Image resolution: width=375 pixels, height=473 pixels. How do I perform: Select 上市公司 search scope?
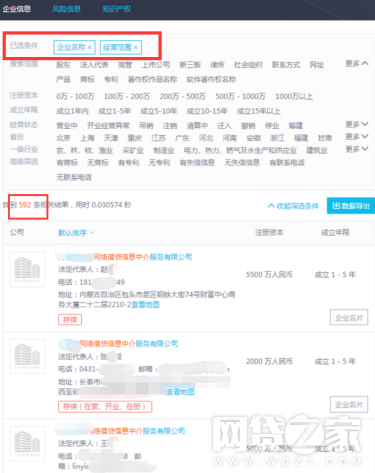[156, 65]
